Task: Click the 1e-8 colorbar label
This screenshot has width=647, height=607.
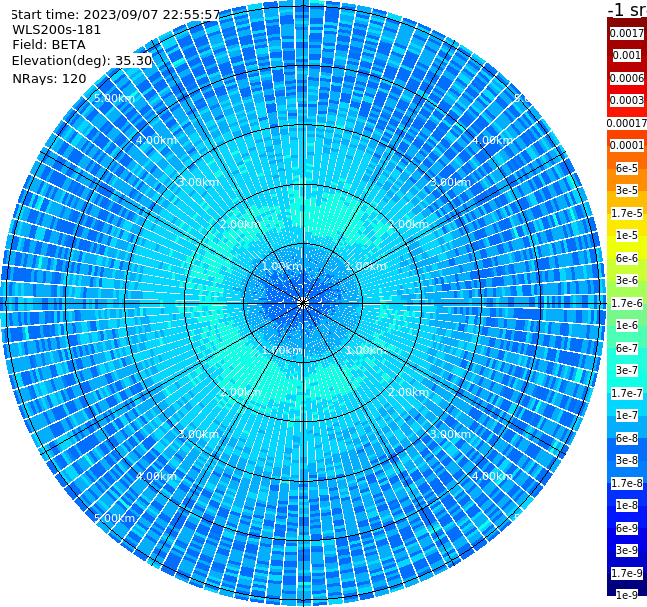Action: pos(627,505)
